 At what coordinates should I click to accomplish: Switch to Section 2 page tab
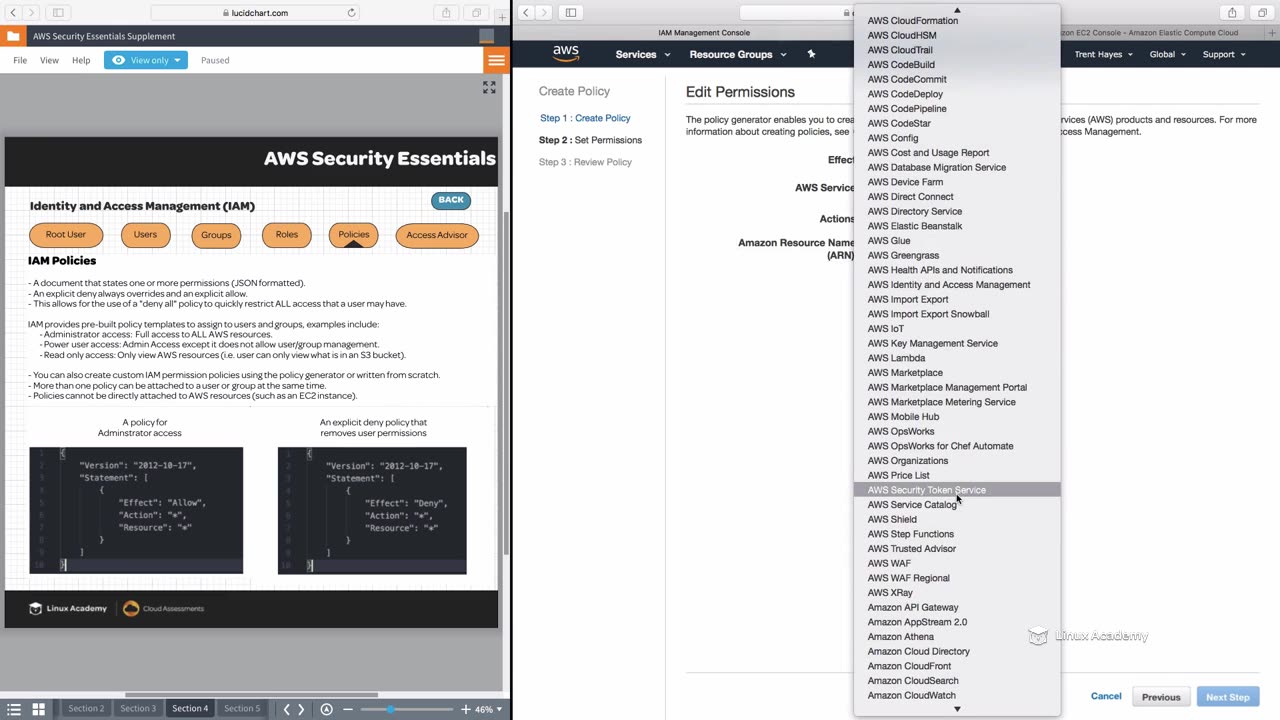point(86,709)
